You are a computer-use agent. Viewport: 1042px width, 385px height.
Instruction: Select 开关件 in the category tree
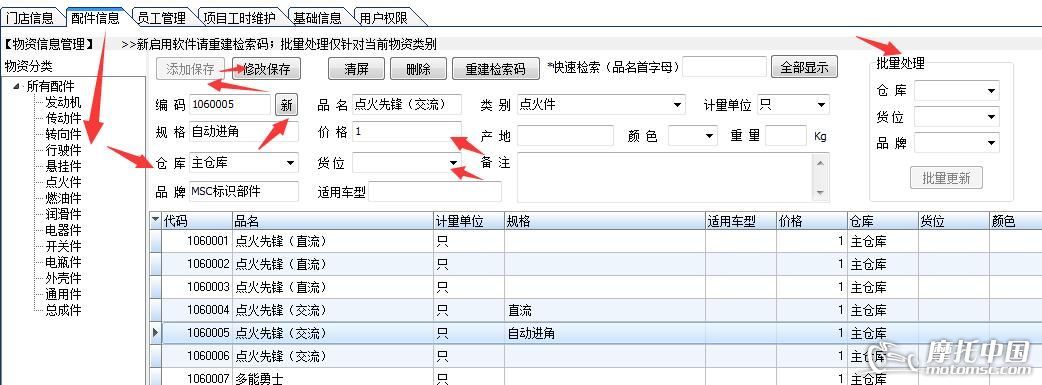63,246
